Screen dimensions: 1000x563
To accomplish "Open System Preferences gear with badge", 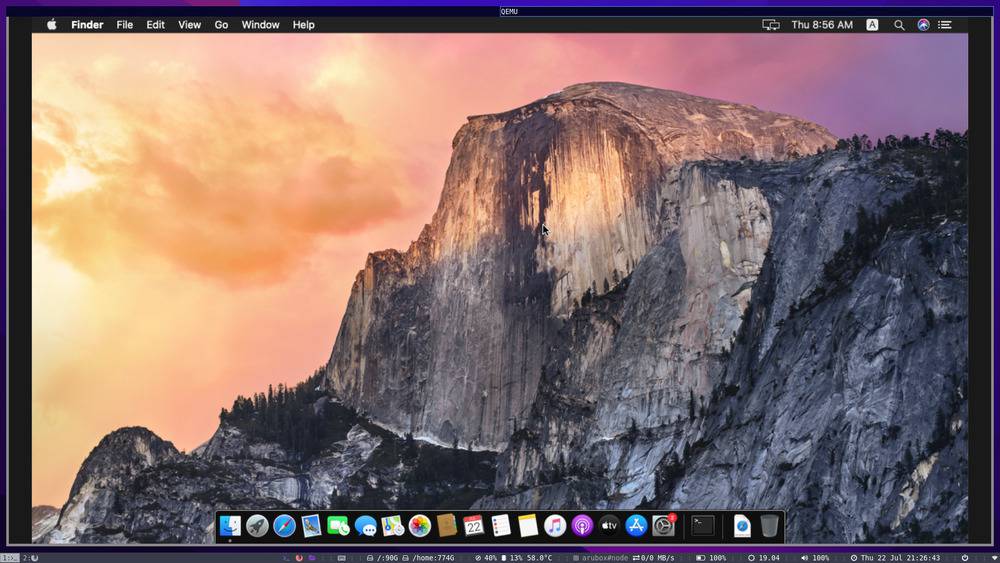I will 663,526.
